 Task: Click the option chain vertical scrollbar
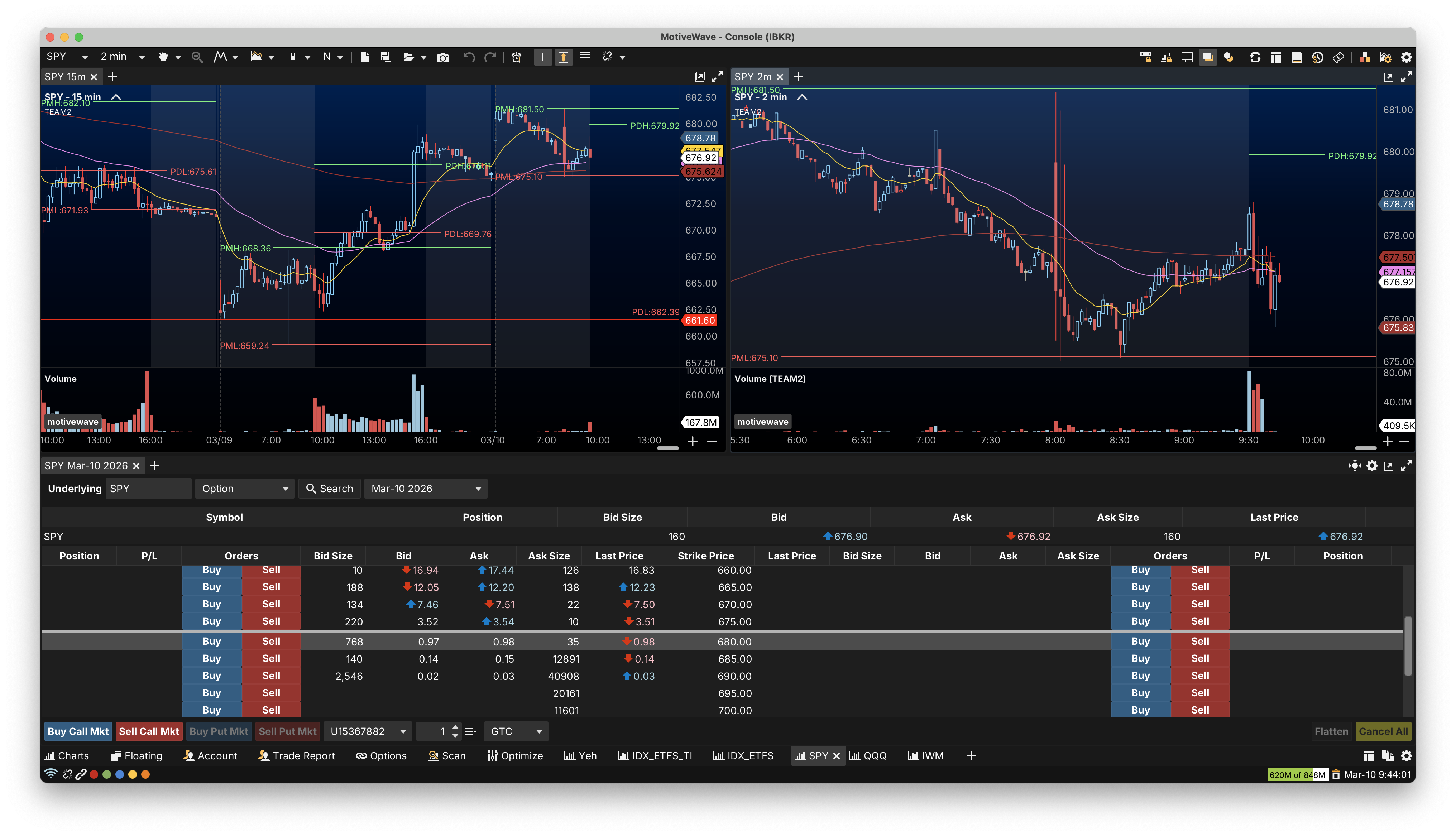(x=1408, y=646)
